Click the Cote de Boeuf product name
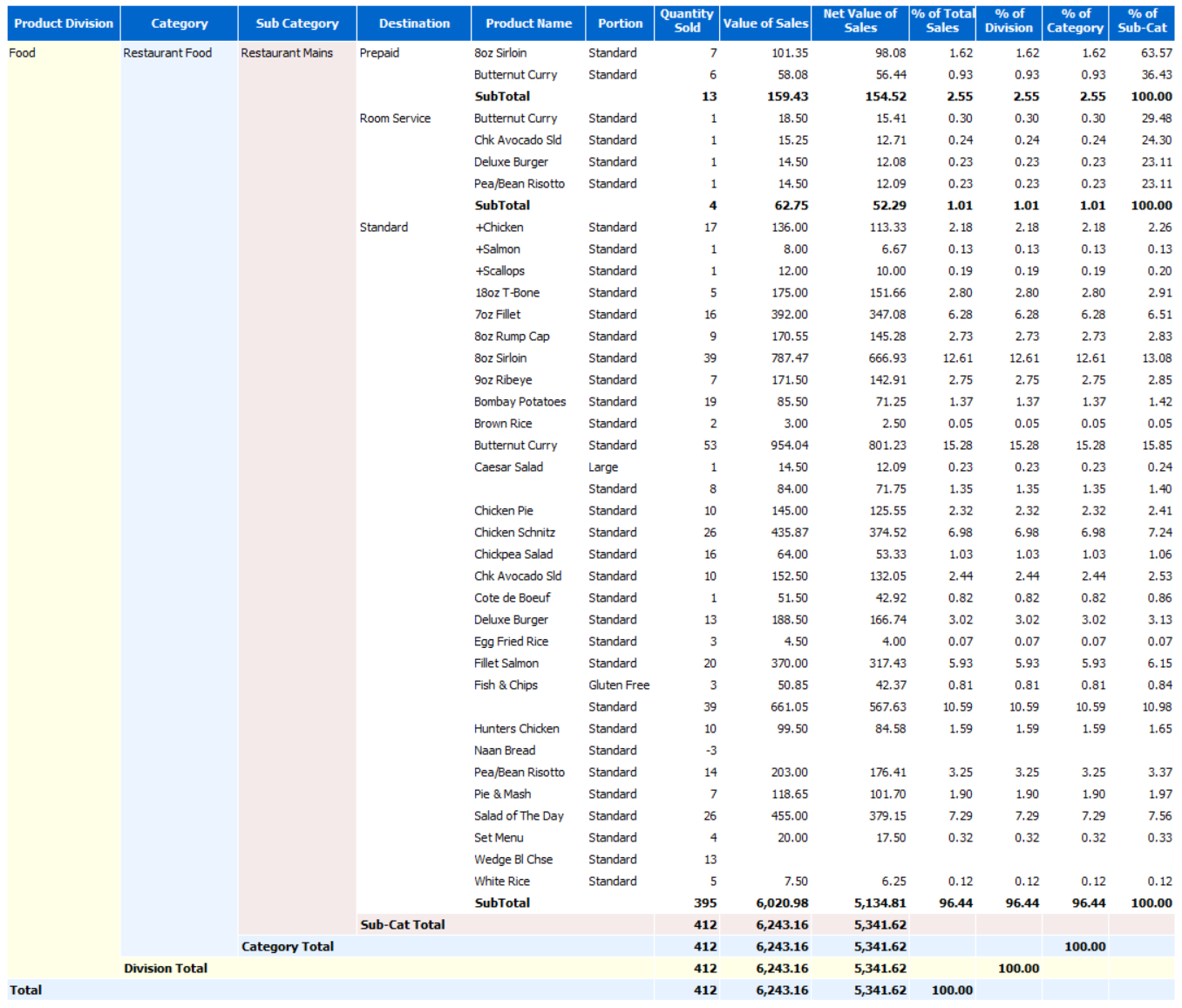 pyautogui.click(x=512, y=598)
